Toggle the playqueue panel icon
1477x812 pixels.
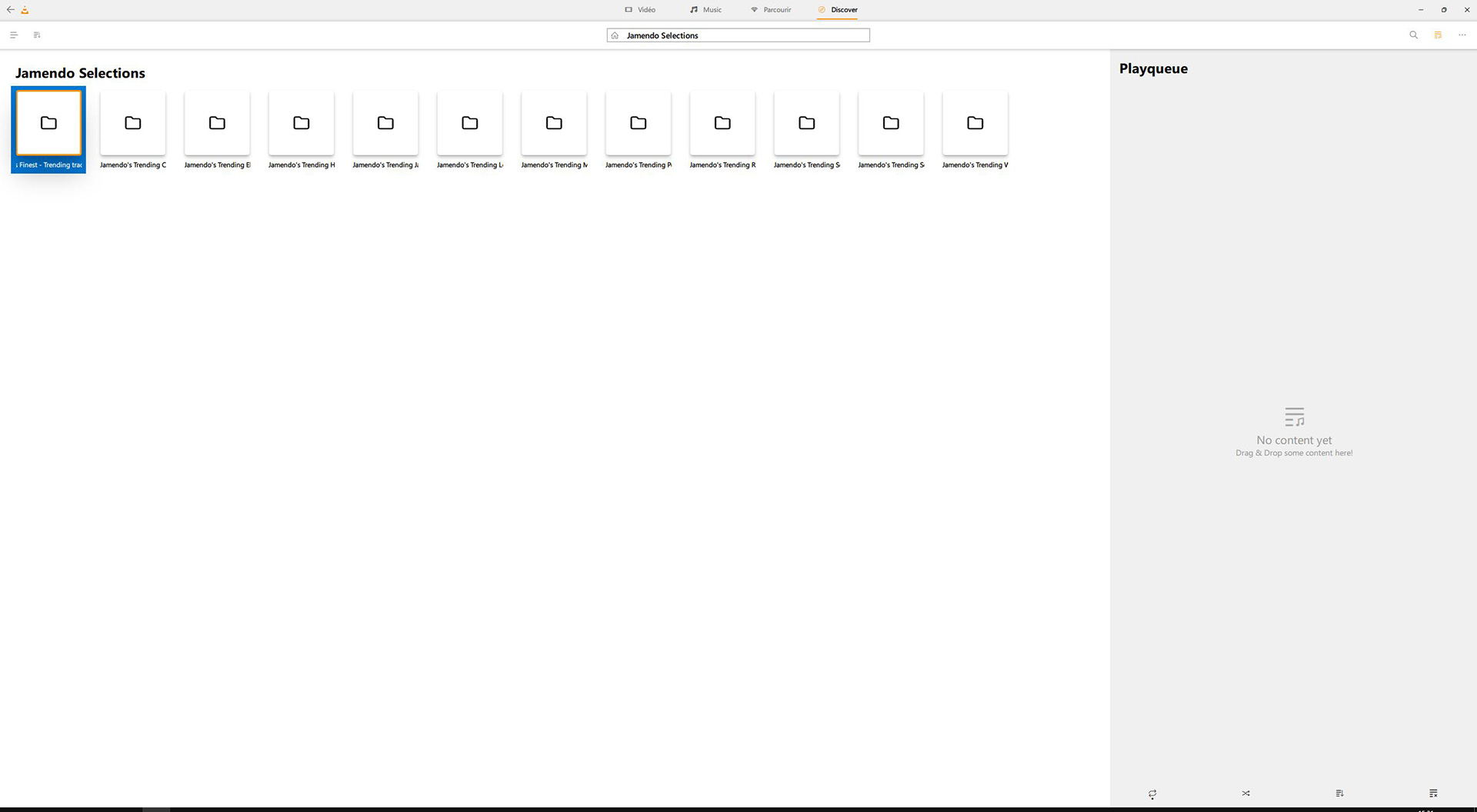(x=1438, y=35)
